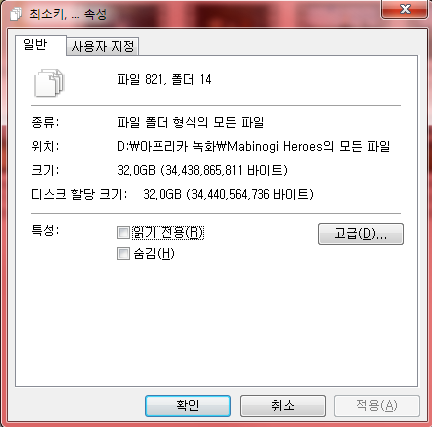Open advanced attributes via 고급(D)... button
The width and height of the screenshot is (432, 427).
tap(361, 234)
